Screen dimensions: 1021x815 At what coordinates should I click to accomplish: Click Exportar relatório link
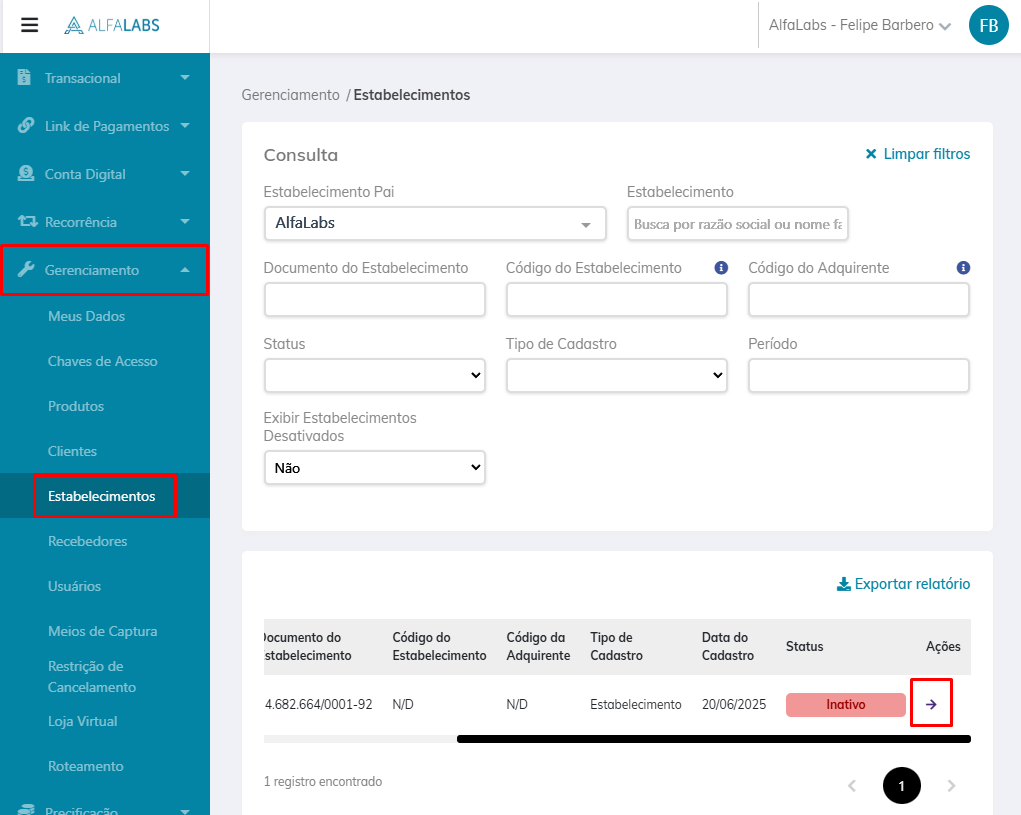point(903,584)
